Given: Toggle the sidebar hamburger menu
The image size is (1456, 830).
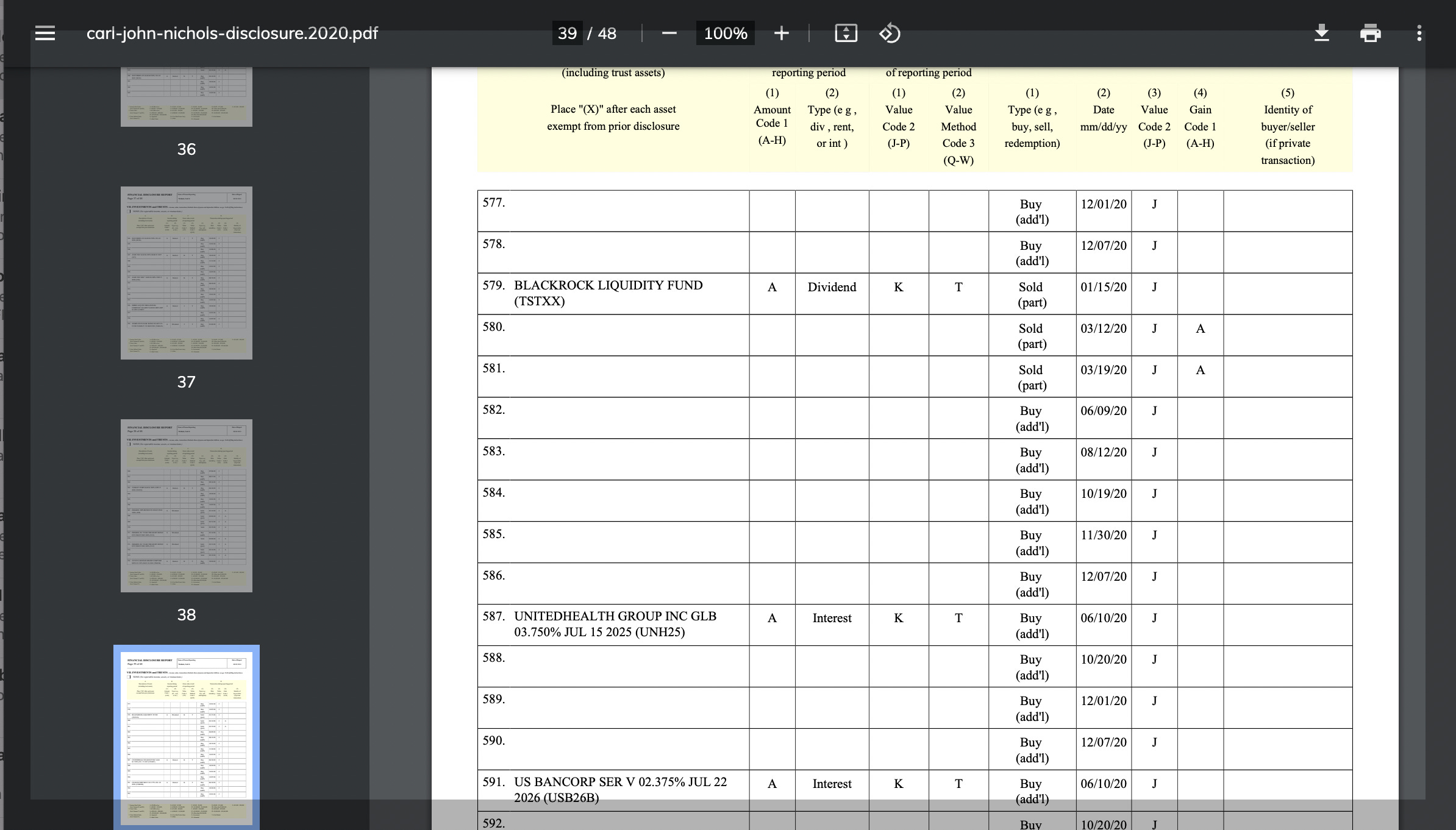Looking at the screenshot, I should [45, 33].
